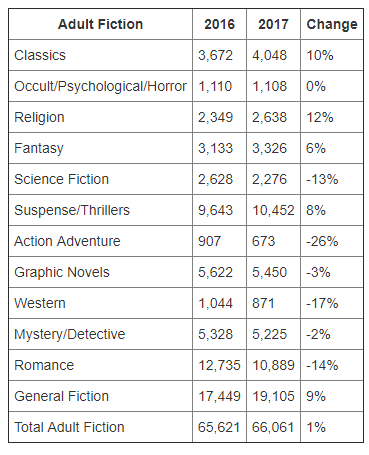Image resolution: width=369 pixels, height=455 pixels.
Task: Select the Classics row label
Action: coord(40,55)
